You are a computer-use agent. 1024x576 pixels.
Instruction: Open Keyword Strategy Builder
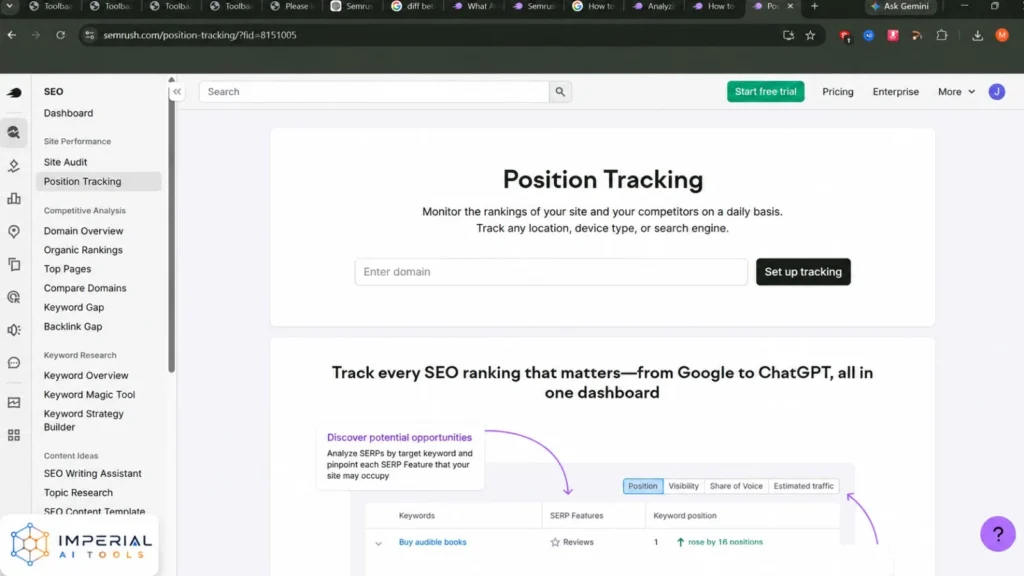[84, 421]
